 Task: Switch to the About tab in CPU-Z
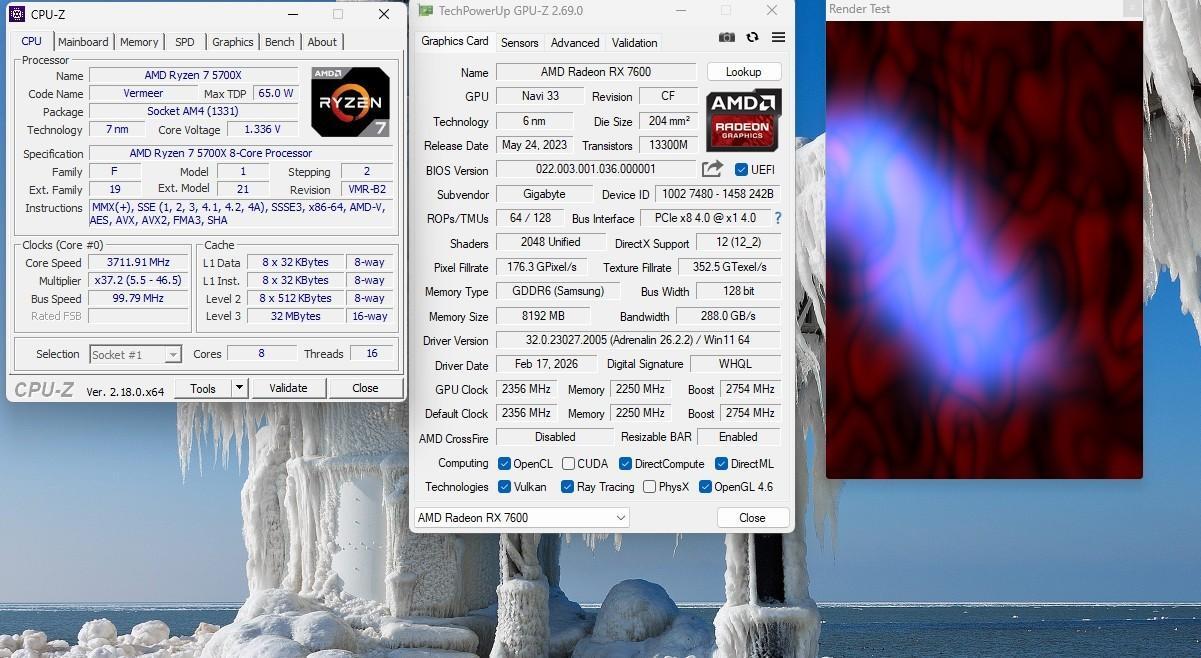click(x=322, y=42)
